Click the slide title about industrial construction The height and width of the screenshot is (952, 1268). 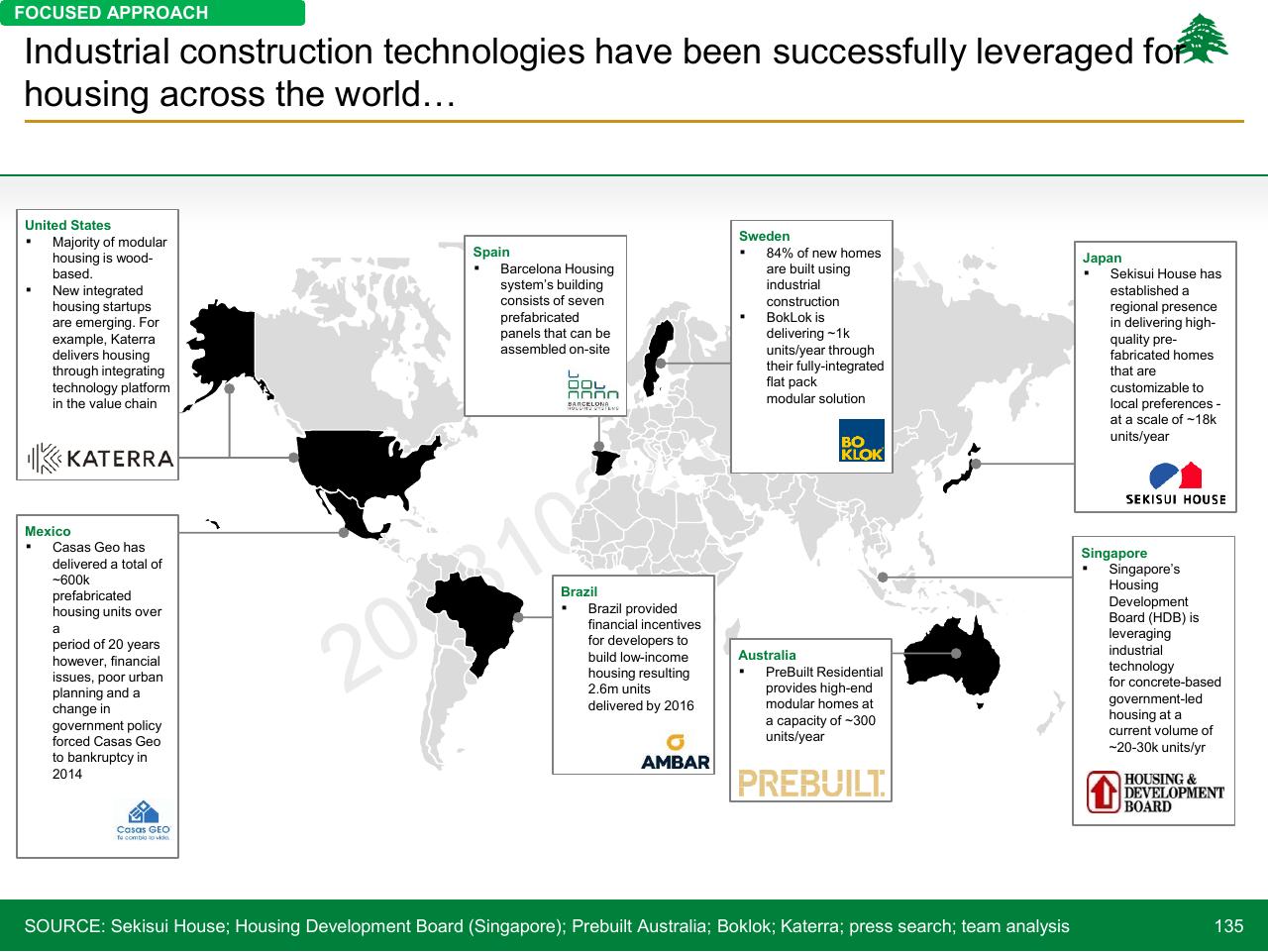point(604,72)
